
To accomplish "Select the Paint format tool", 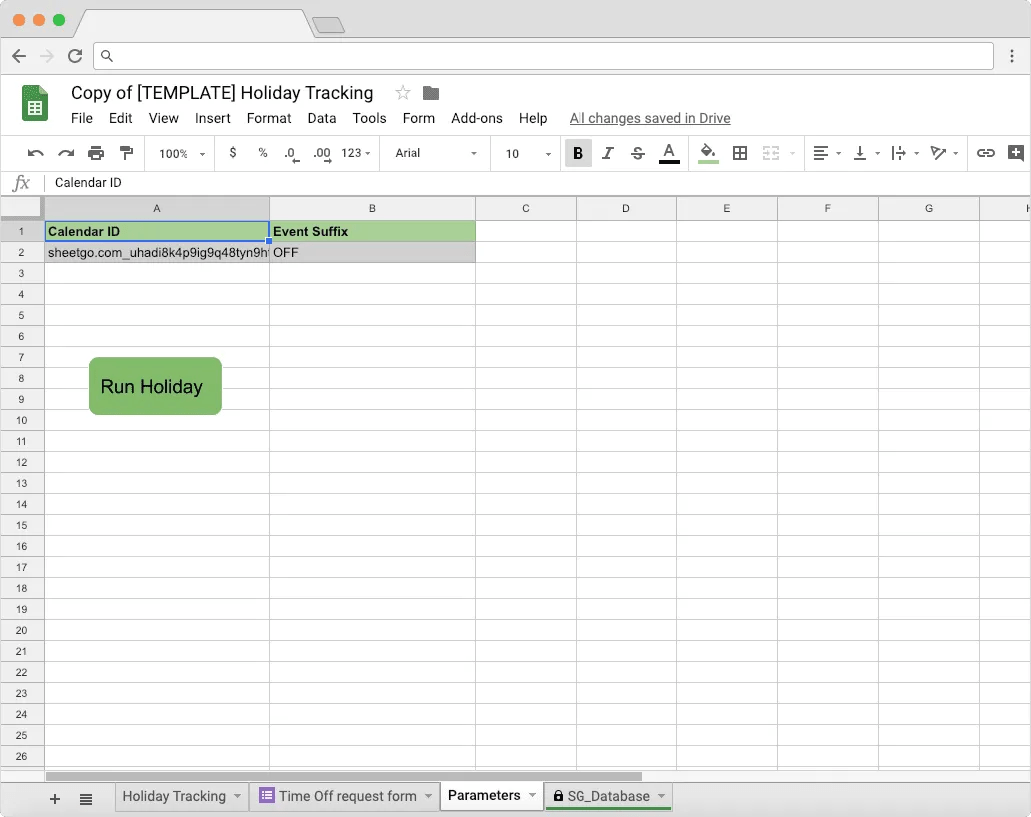I will pyautogui.click(x=124, y=153).
